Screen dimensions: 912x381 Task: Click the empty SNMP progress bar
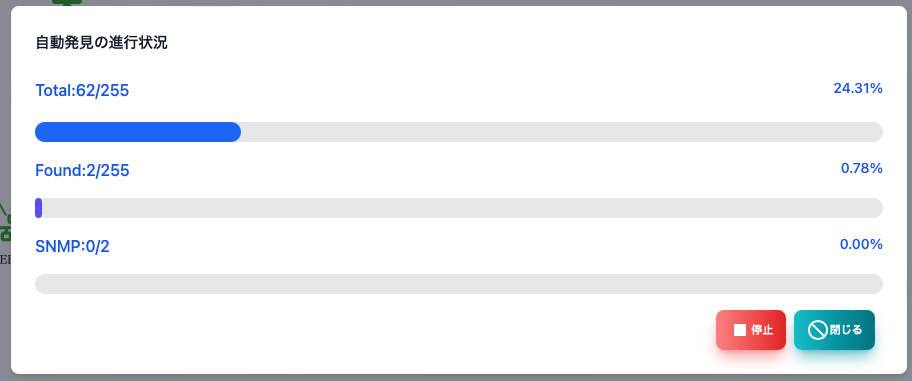click(459, 284)
